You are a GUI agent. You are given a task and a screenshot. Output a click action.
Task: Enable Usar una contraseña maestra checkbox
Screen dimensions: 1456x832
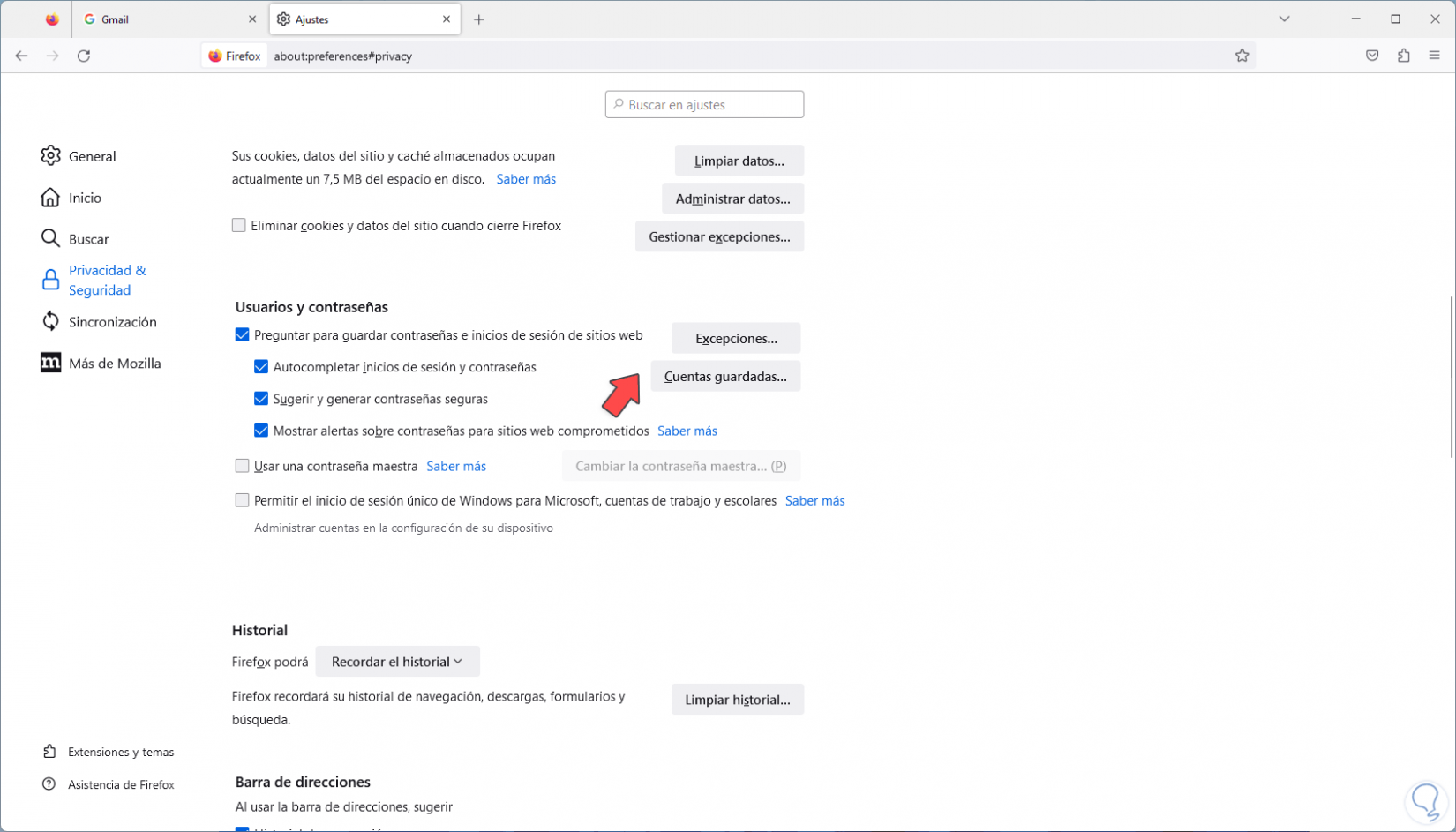click(242, 466)
